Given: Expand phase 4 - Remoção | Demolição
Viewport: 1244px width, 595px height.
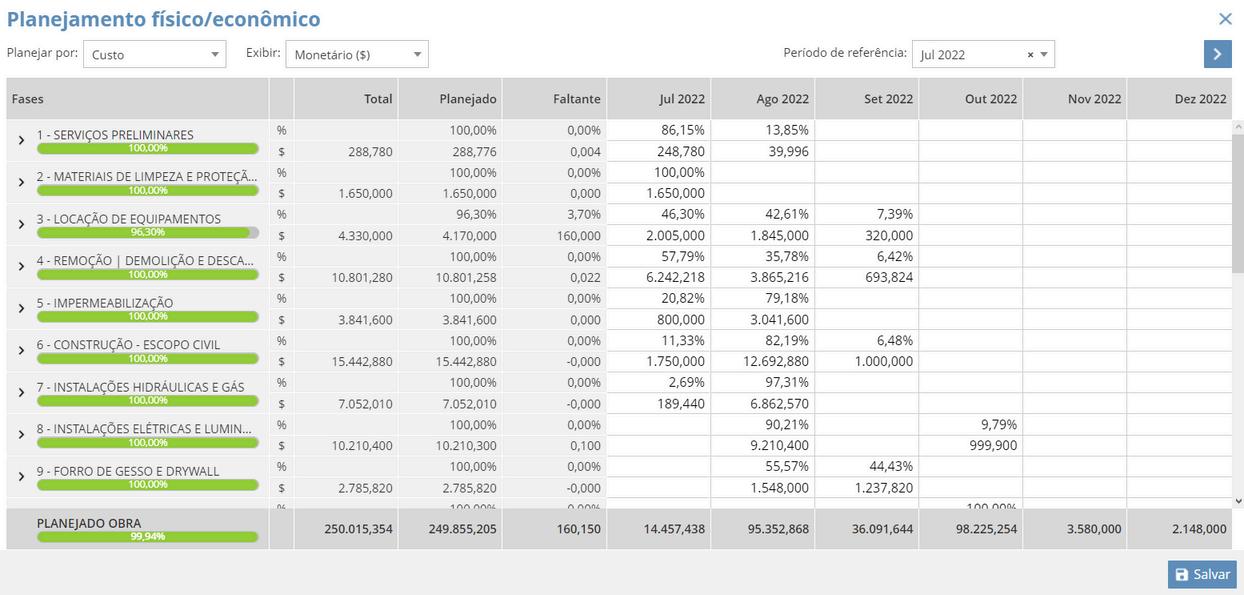Looking at the screenshot, I should [x=21, y=267].
